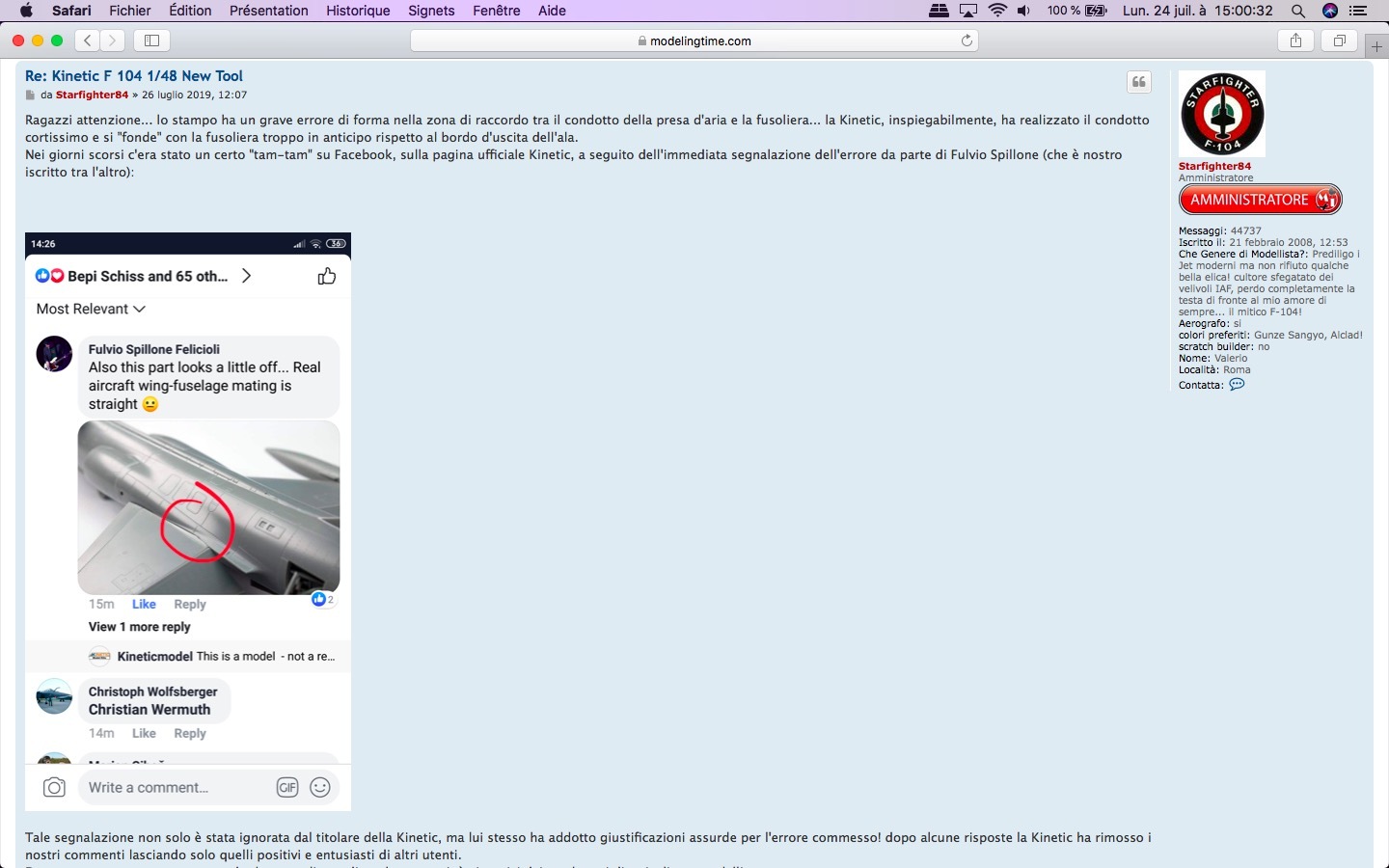Open the AirPlay display menu

(x=968, y=11)
